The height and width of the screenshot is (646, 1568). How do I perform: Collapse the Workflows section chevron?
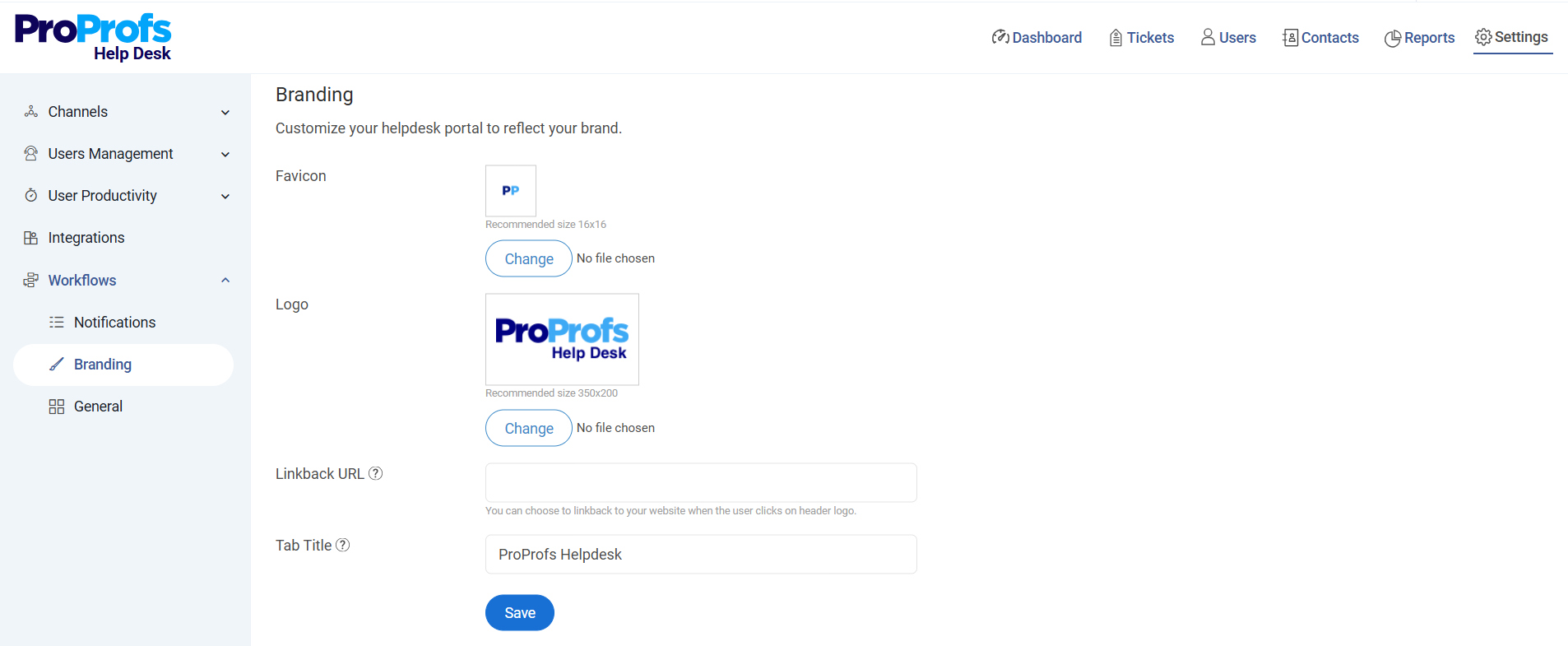[225, 280]
